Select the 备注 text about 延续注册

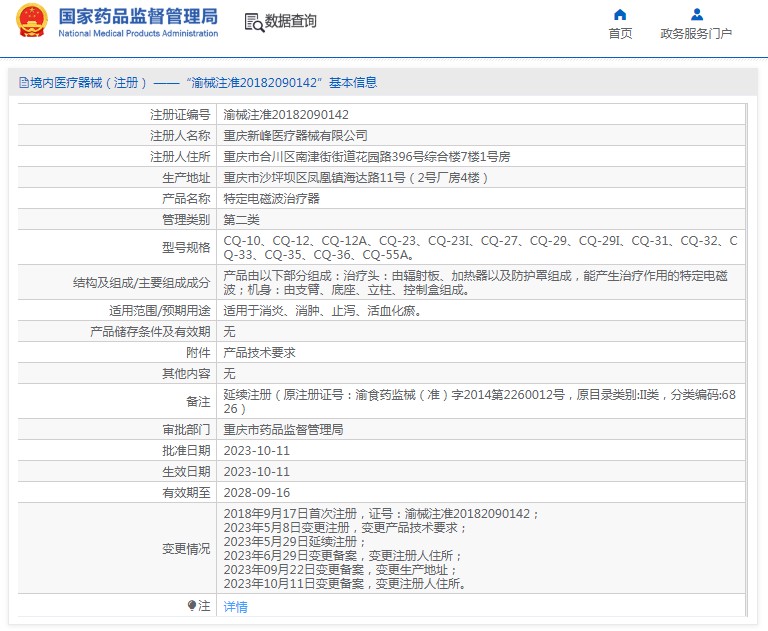click(480, 402)
